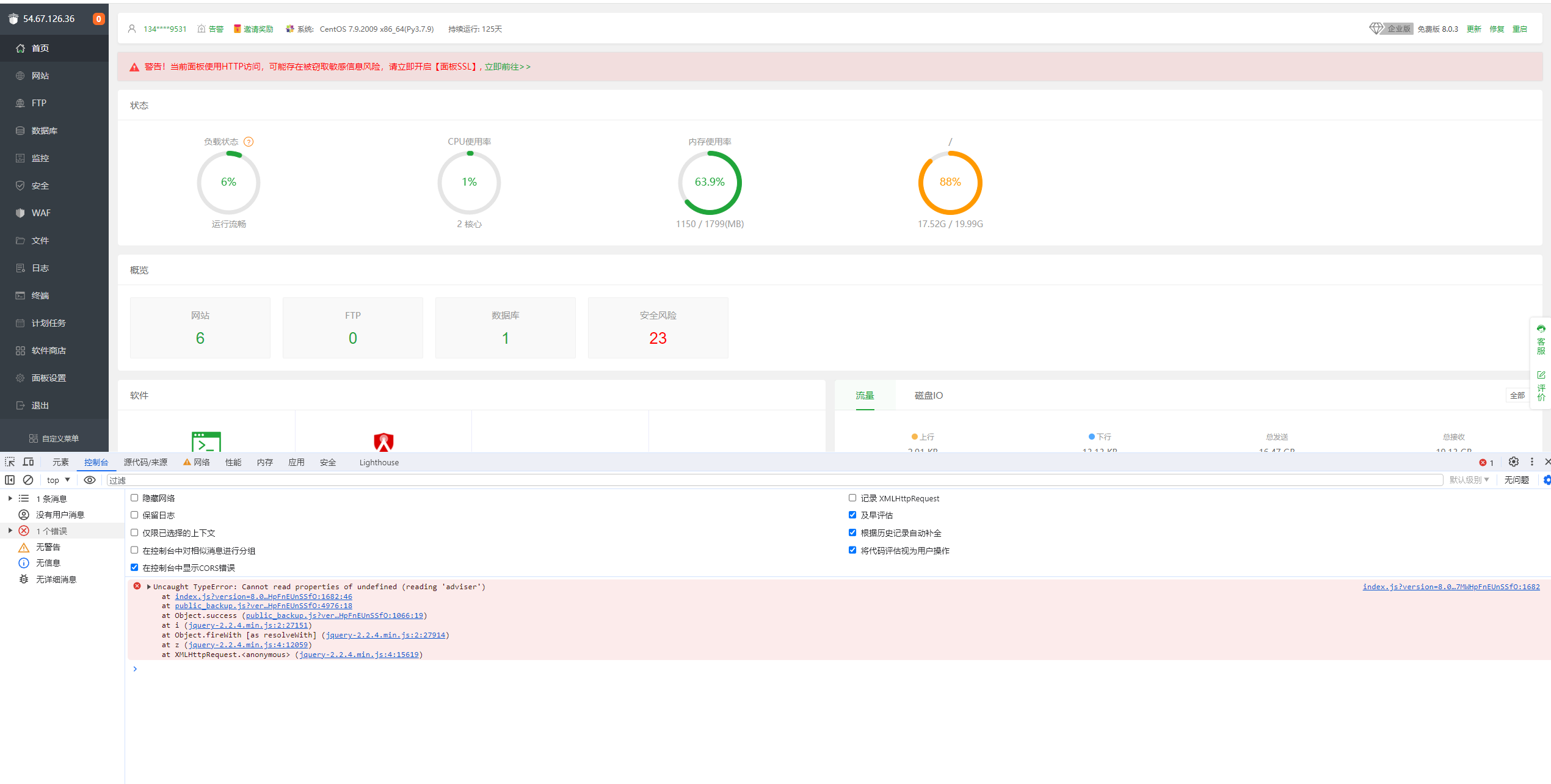Toggle the DevTools device toolbar icon
This screenshot has width=1551, height=784.
coord(28,462)
